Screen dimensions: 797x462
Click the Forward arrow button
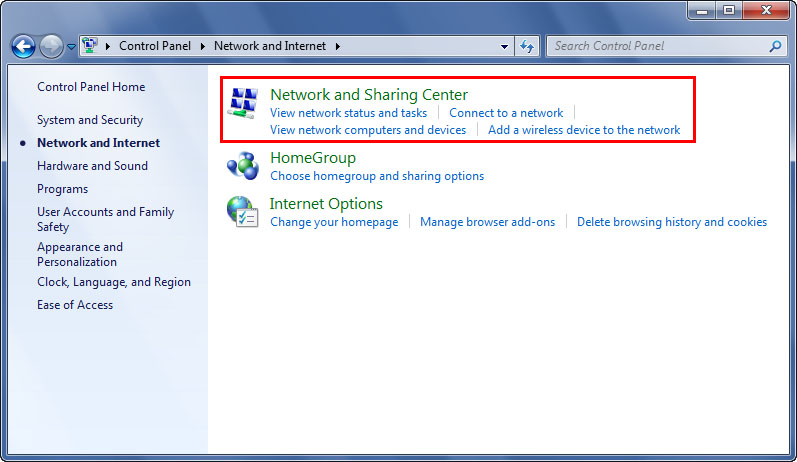(x=51, y=47)
